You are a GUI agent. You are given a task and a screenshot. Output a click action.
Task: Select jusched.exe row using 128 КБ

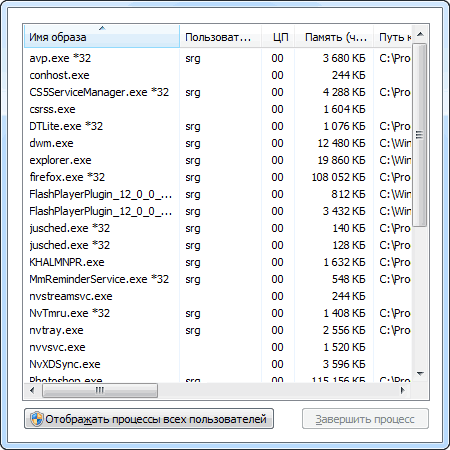point(218,245)
